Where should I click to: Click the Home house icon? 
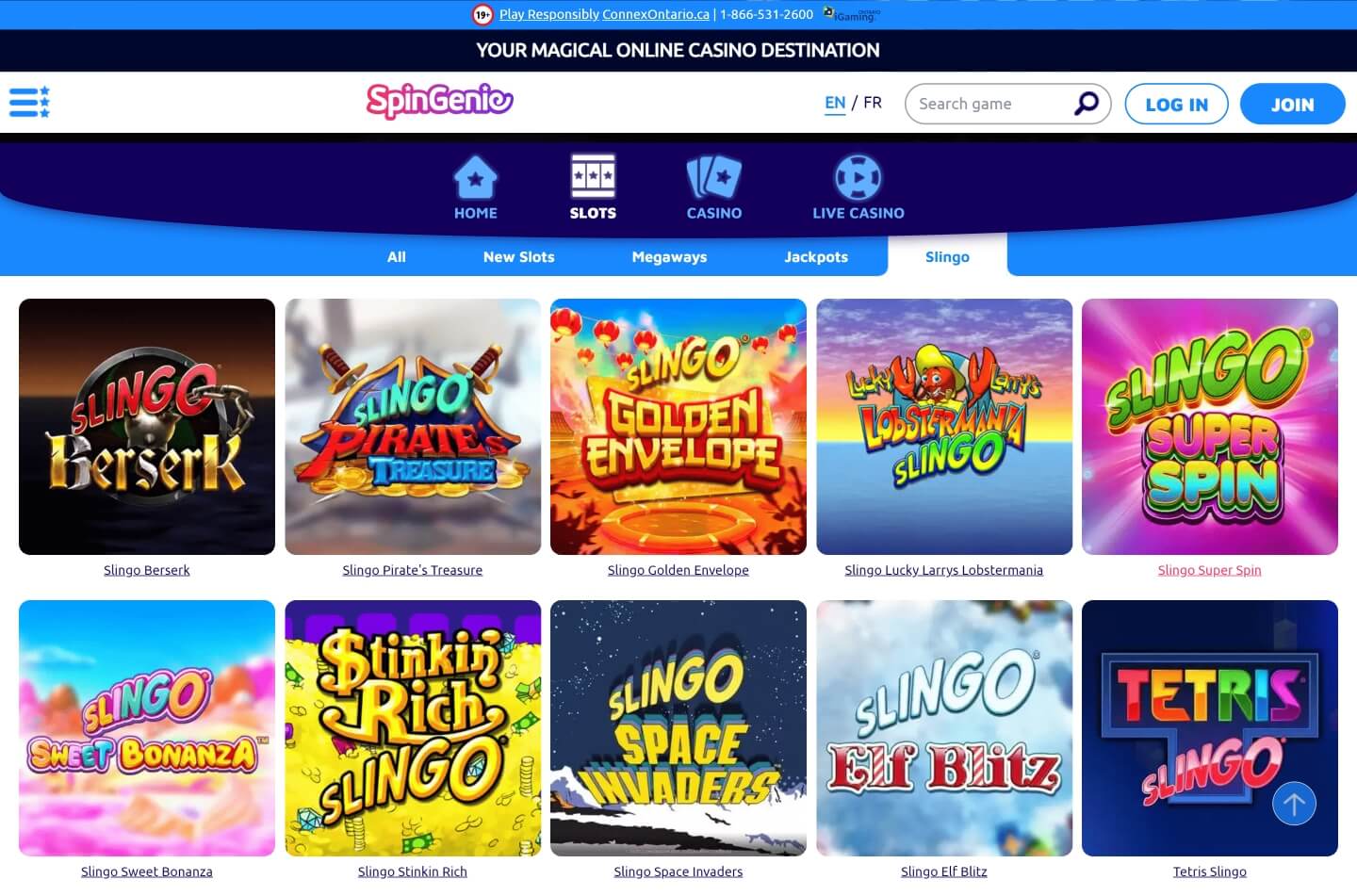tap(475, 177)
